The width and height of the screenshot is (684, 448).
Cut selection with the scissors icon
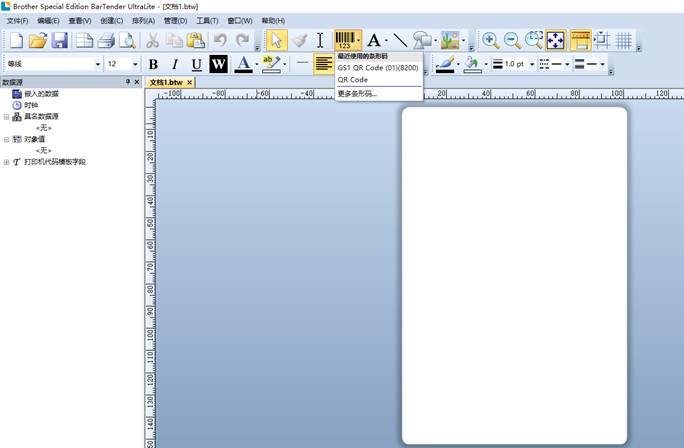(152, 41)
